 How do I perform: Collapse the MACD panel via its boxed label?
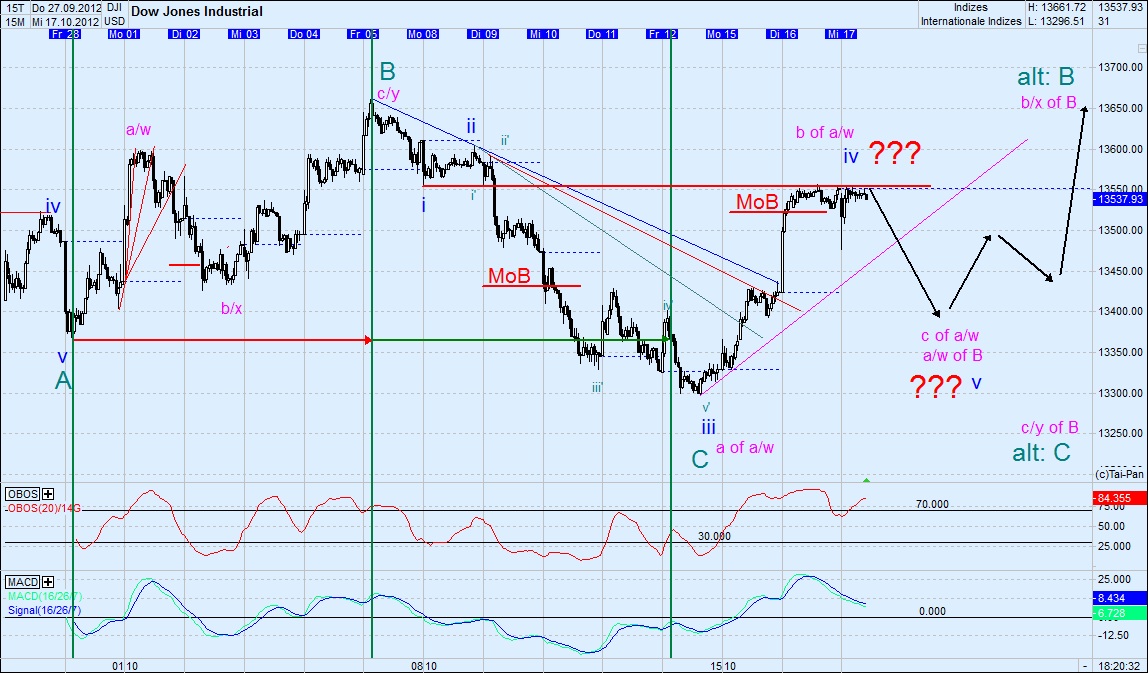(x=23, y=581)
